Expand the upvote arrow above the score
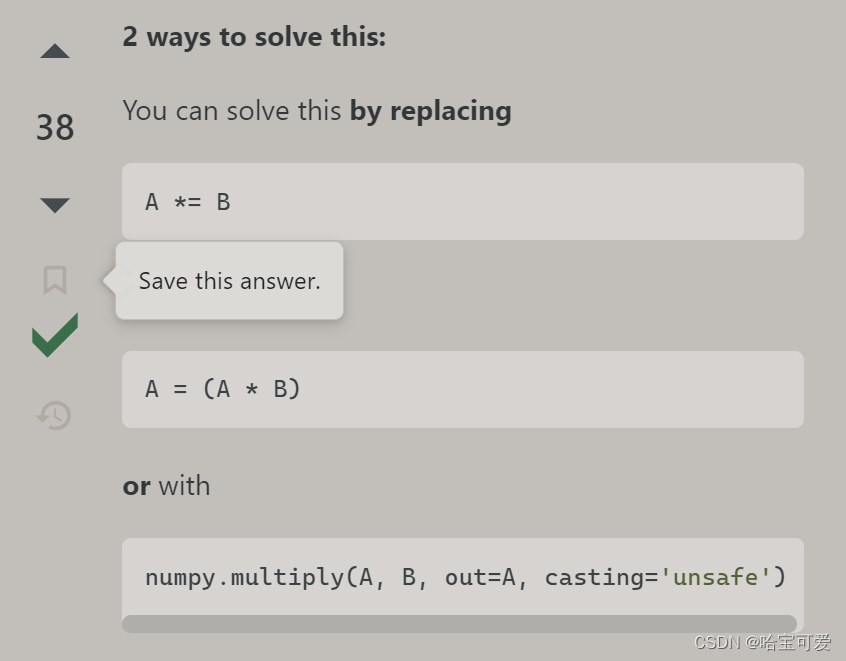The height and width of the screenshot is (661, 846). coord(54,51)
